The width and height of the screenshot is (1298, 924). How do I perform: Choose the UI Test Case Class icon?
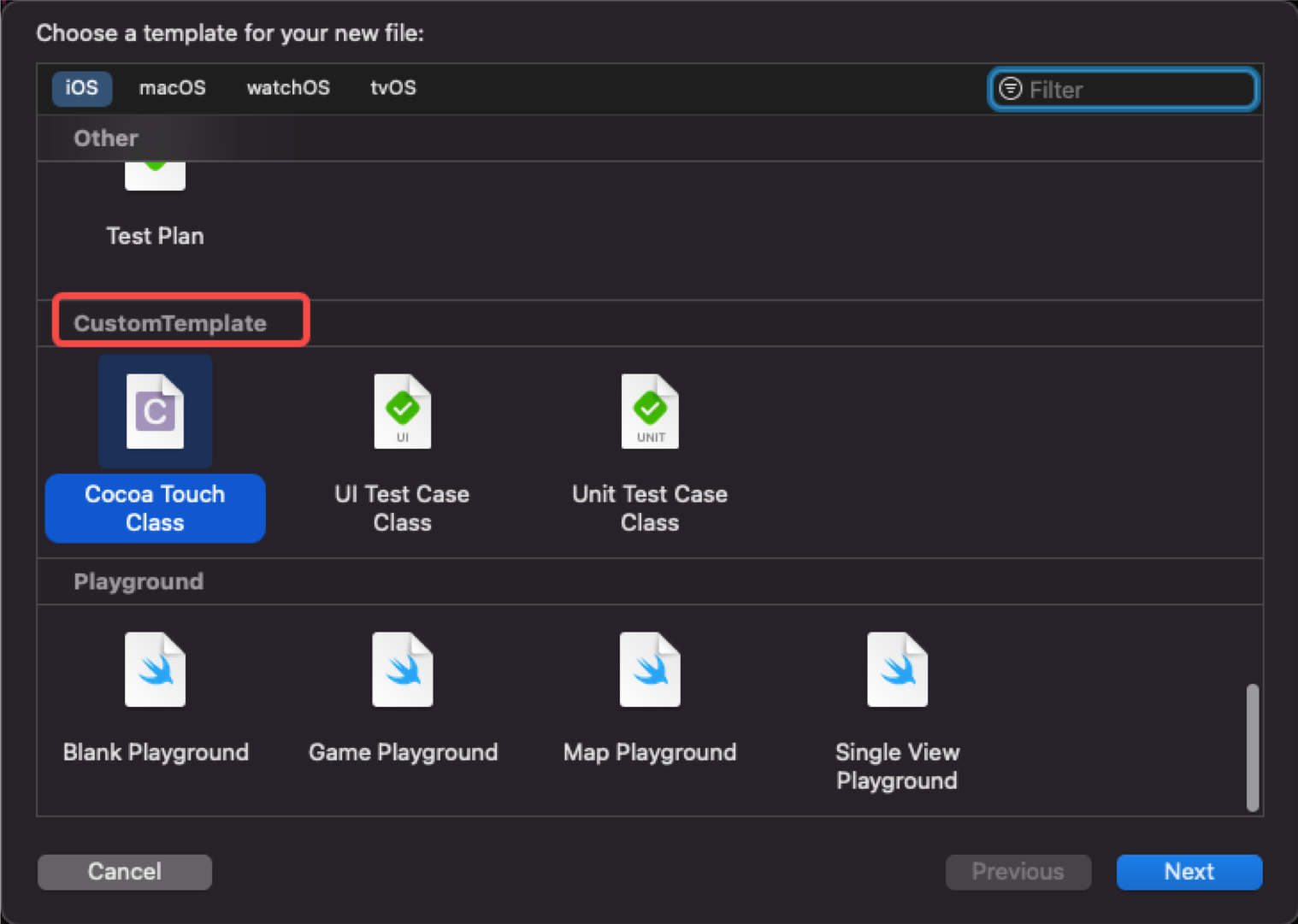pyautogui.click(x=403, y=411)
